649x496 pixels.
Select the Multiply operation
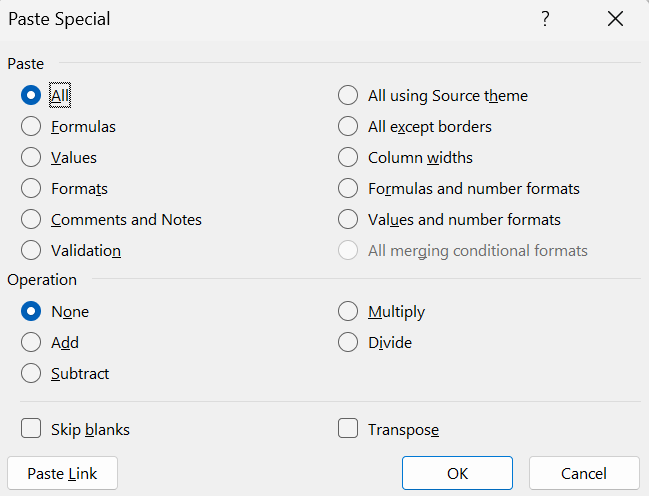348,312
